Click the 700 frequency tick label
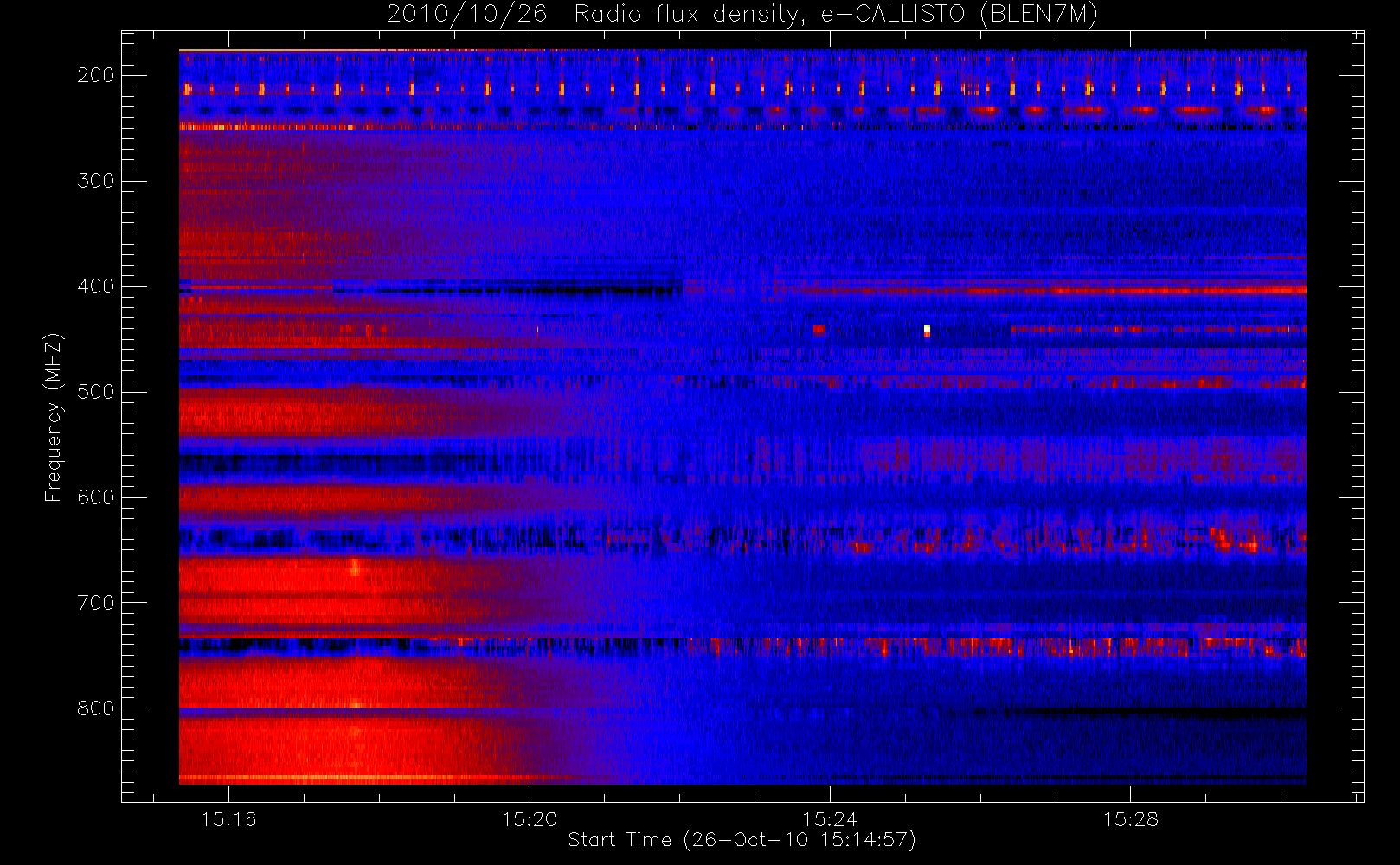Image resolution: width=1400 pixels, height=865 pixels. (x=95, y=603)
